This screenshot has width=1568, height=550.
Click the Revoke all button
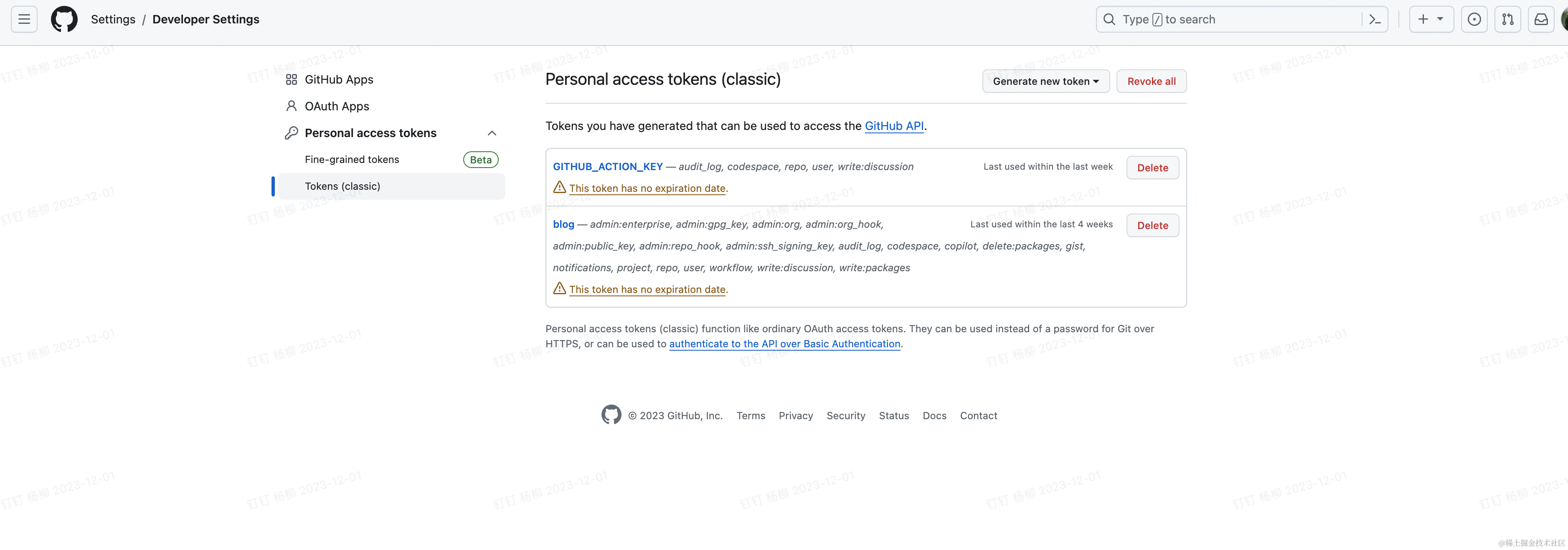click(x=1150, y=81)
